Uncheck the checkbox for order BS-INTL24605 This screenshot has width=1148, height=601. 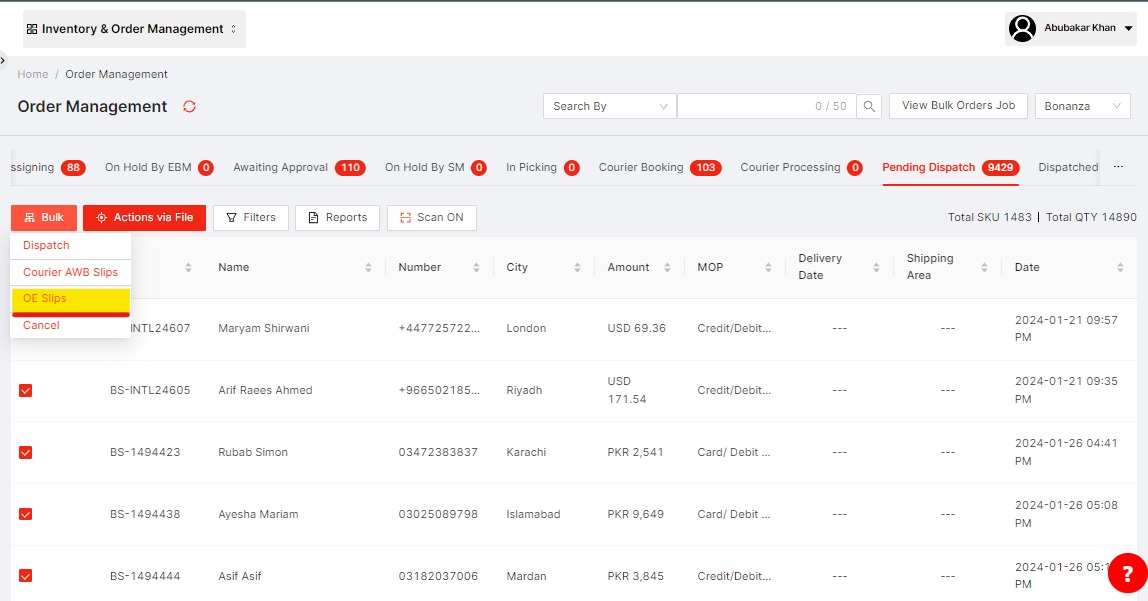pyautogui.click(x=26, y=390)
